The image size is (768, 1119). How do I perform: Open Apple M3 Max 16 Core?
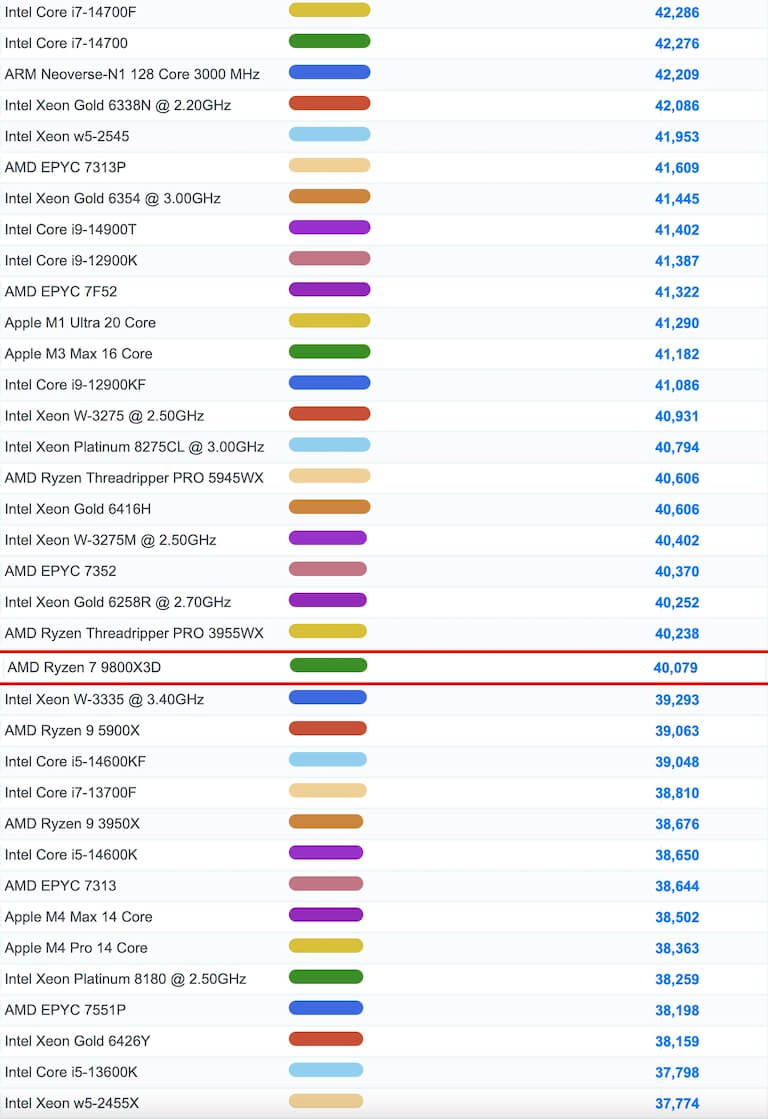click(x=79, y=354)
